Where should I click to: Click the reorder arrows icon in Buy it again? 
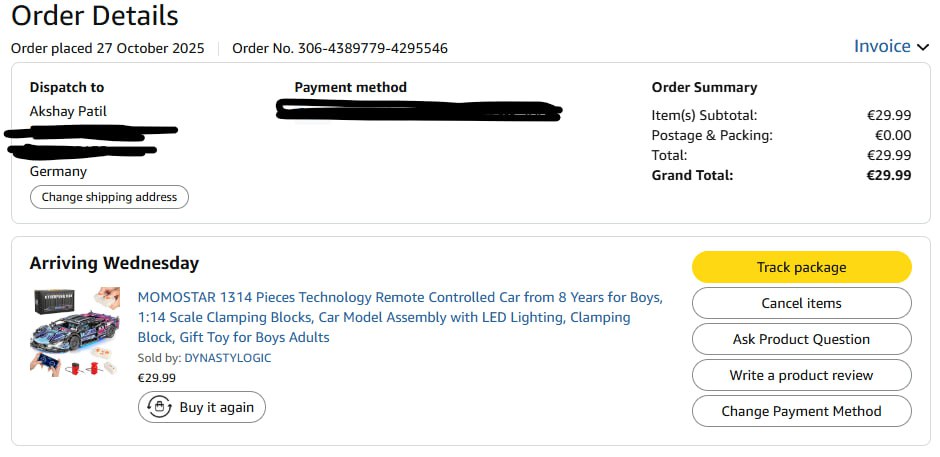tap(159, 407)
